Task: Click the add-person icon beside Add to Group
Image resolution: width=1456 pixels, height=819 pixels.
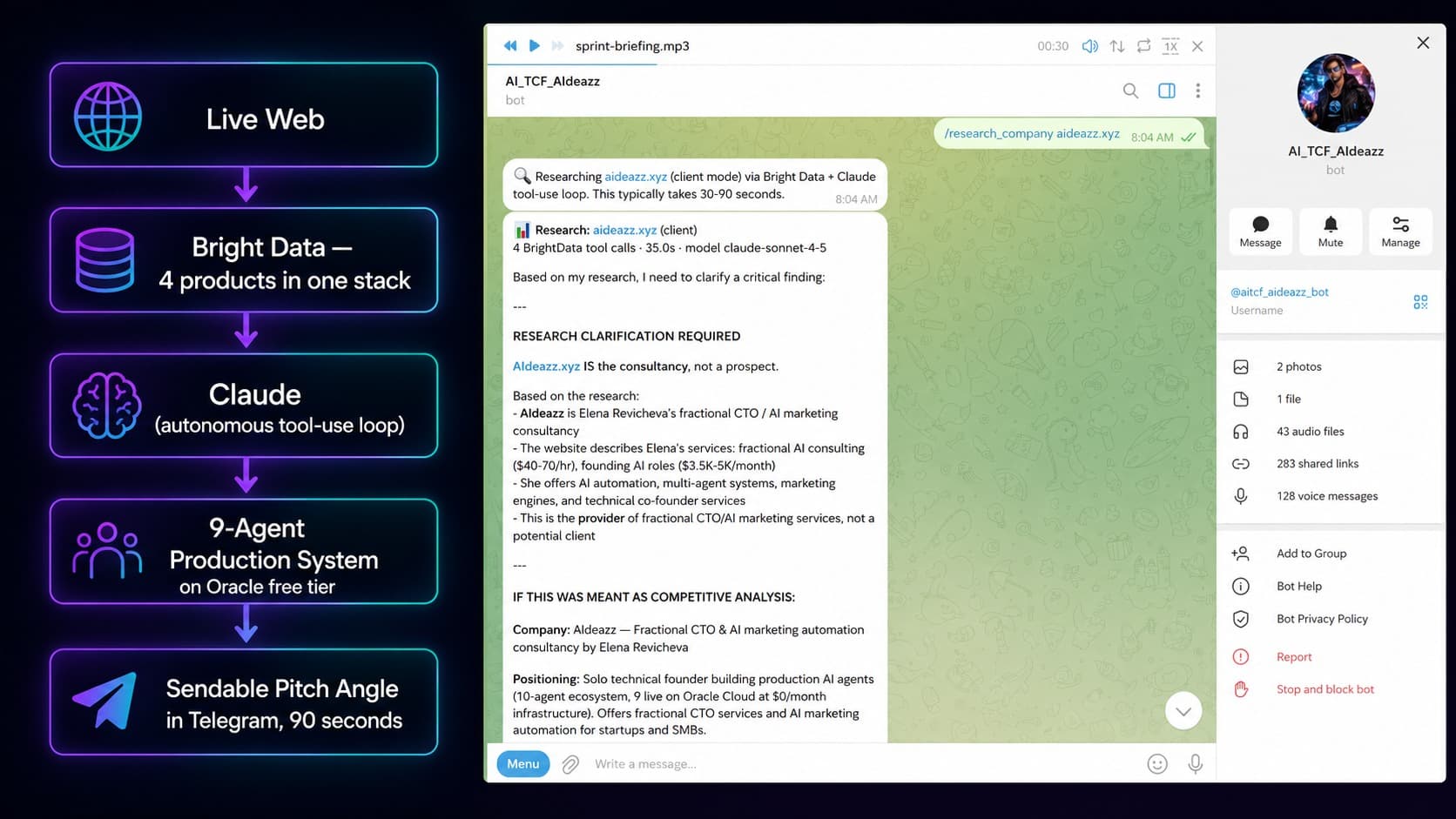Action: tap(1241, 553)
